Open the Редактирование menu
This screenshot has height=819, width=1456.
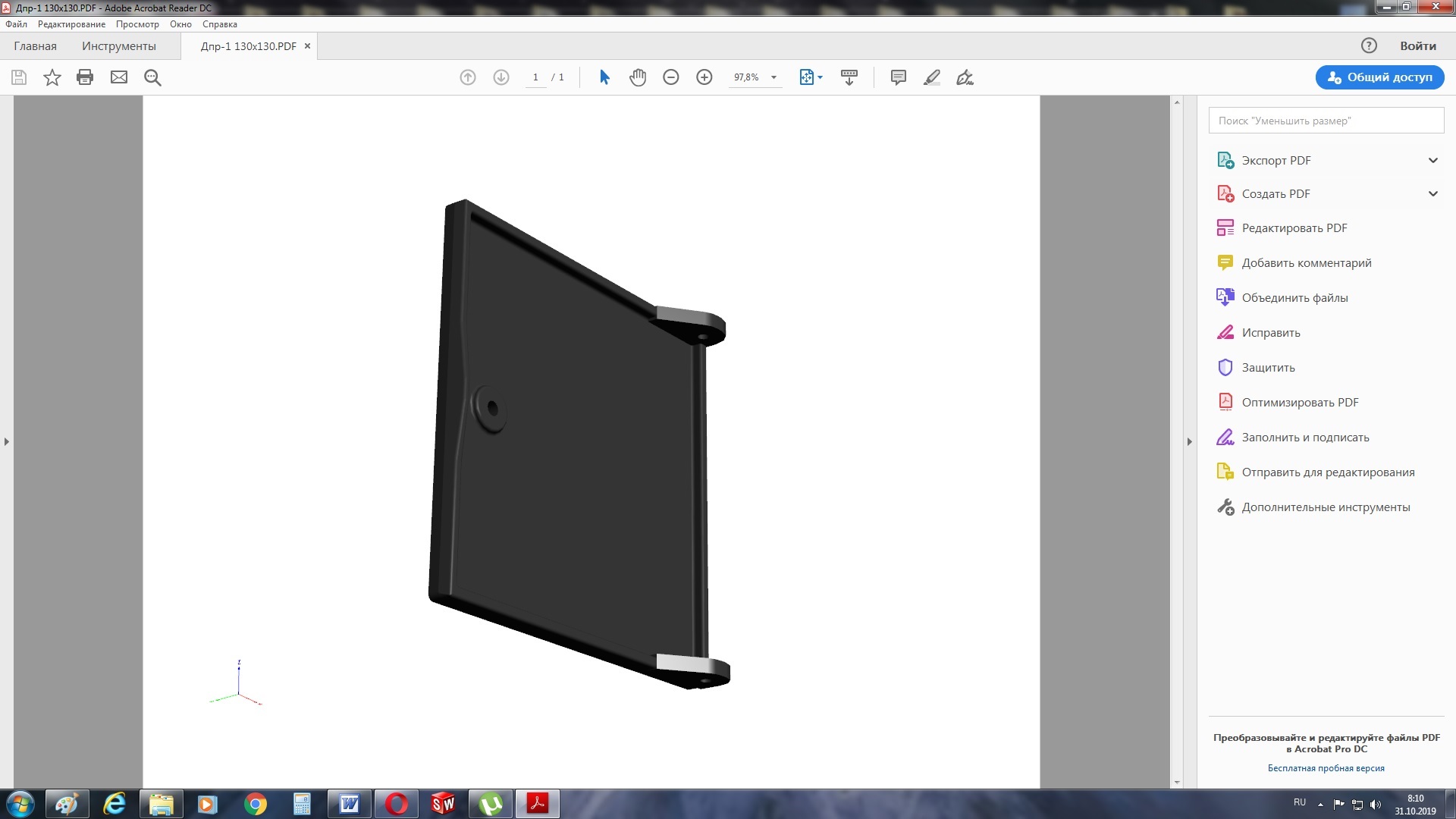(71, 24)
